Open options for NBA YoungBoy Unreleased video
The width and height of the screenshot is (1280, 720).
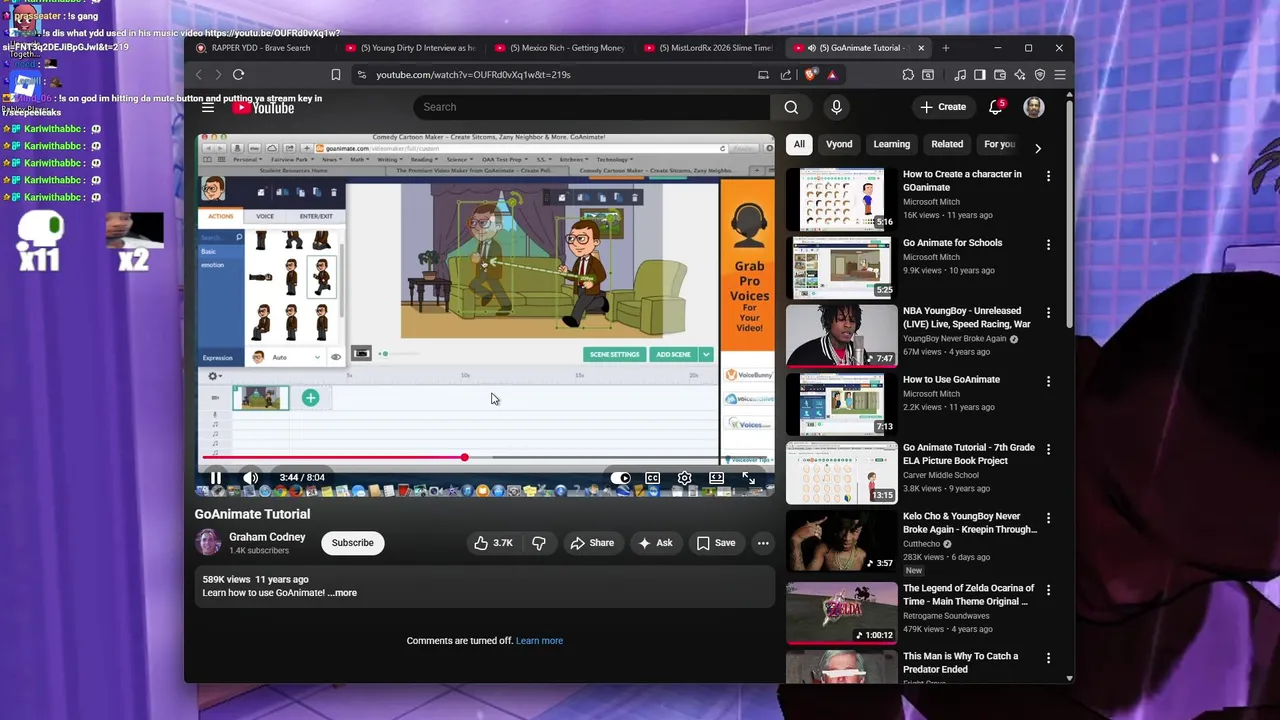1048,313
